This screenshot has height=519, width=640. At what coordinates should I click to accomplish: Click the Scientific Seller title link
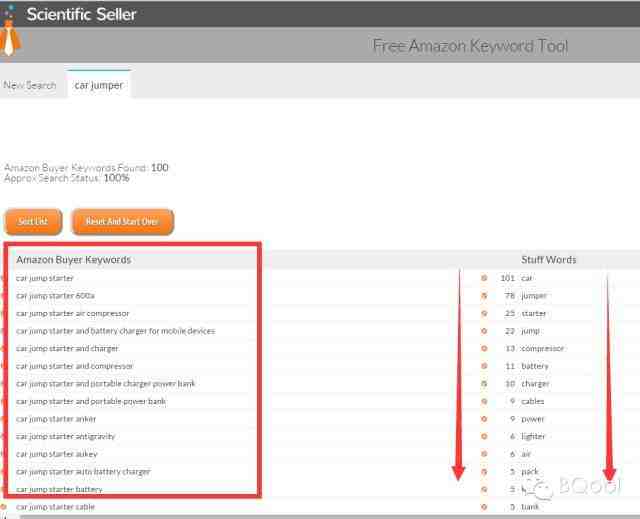click(81, 14)
